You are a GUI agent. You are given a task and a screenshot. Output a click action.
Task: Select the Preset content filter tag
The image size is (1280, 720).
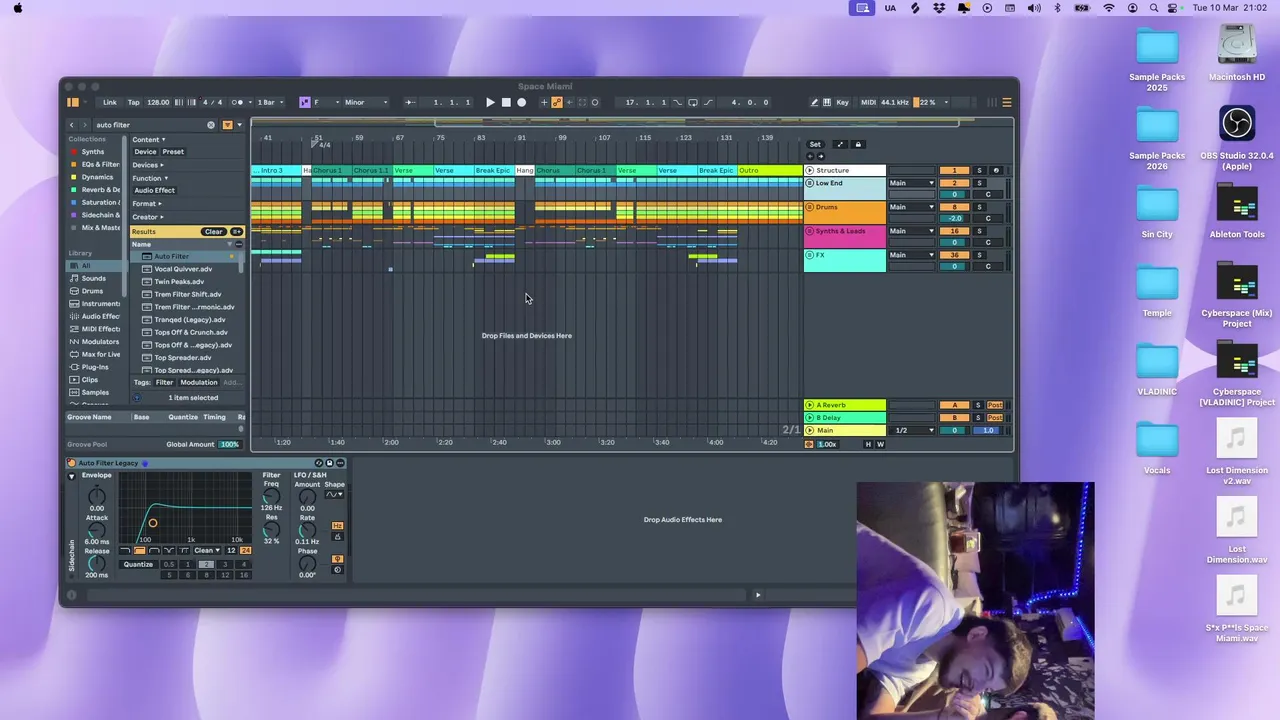(173, 152)
